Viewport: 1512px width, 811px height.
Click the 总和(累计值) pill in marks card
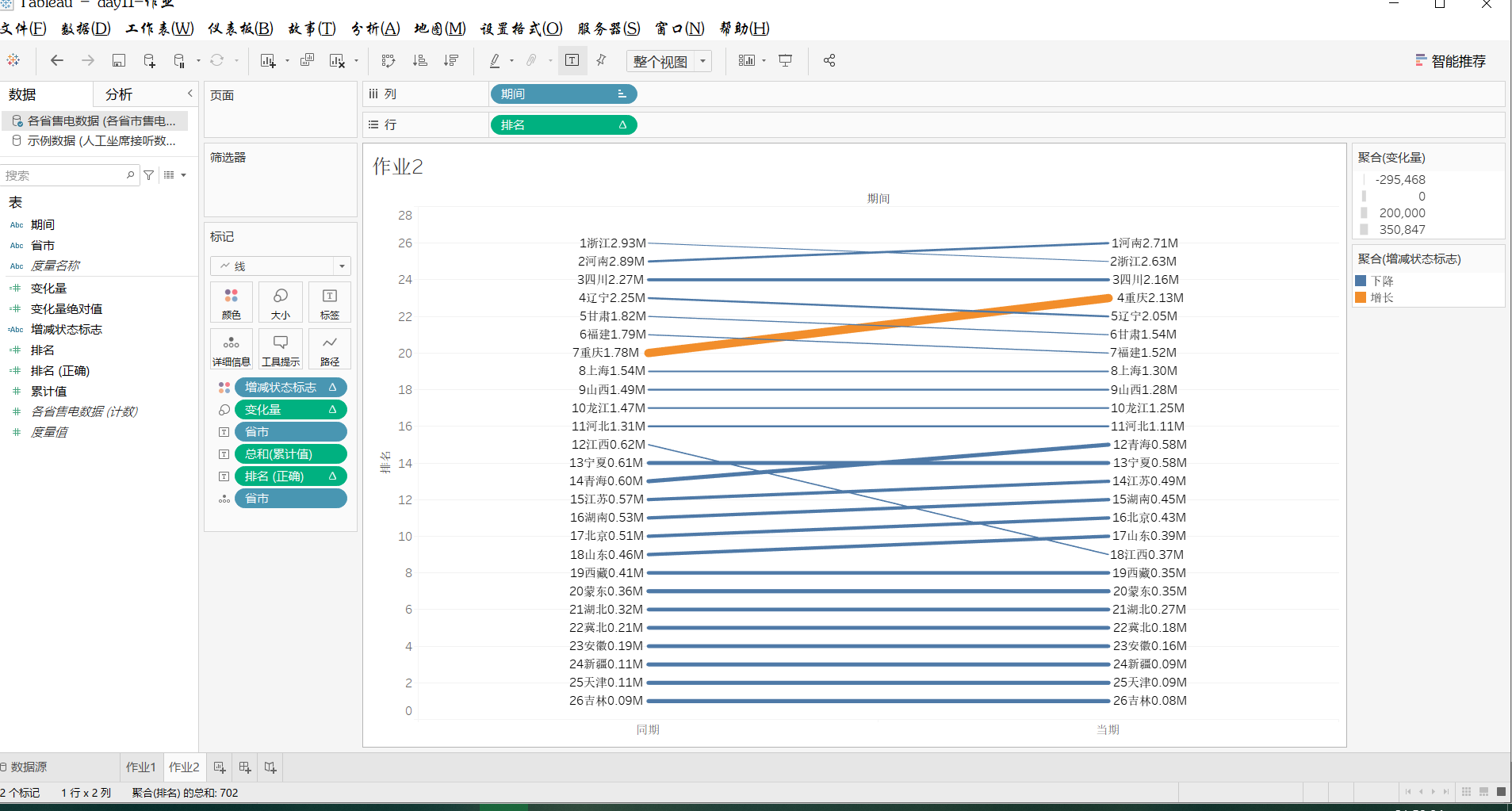(x=291, y=453)
